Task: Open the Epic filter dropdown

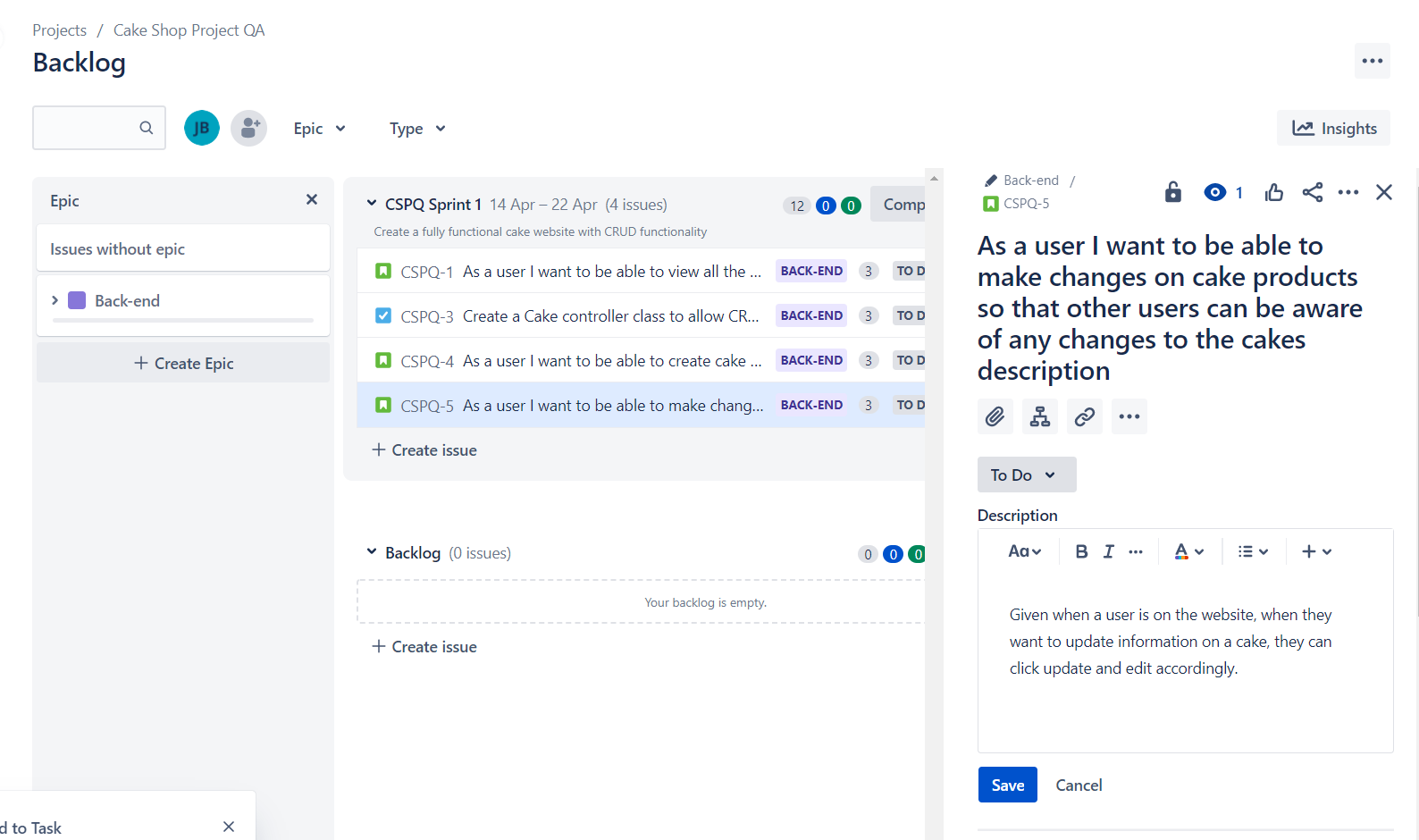Action: click(319, 129)
